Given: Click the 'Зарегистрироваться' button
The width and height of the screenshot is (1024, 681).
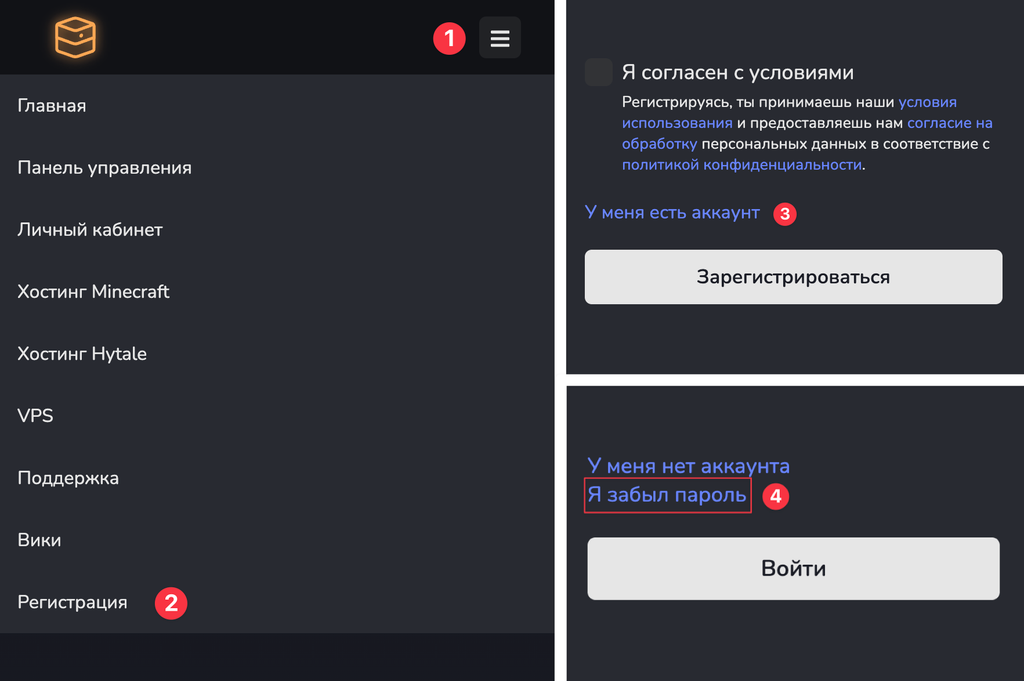Looking at the screenshot, I should tap(793, 277).
